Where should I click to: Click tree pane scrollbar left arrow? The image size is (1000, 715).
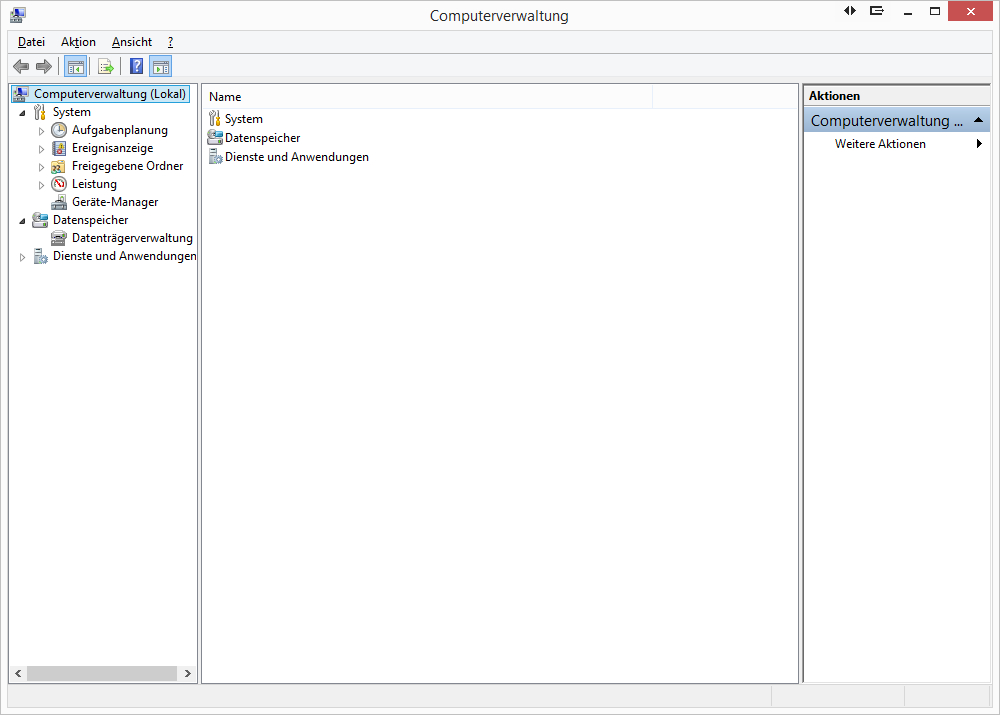[18, 674]
